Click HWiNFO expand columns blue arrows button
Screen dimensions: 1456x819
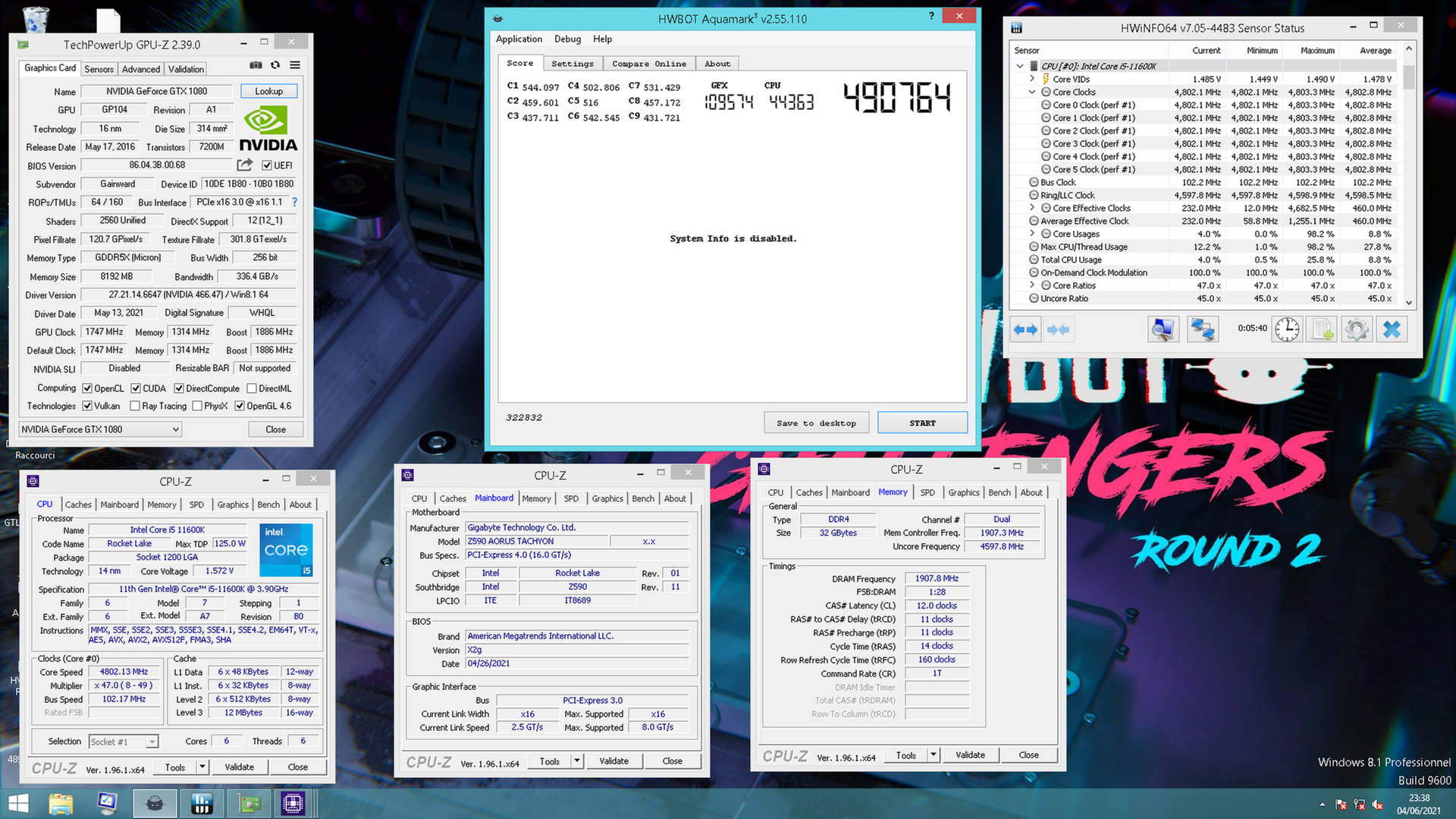(1025, 329)
